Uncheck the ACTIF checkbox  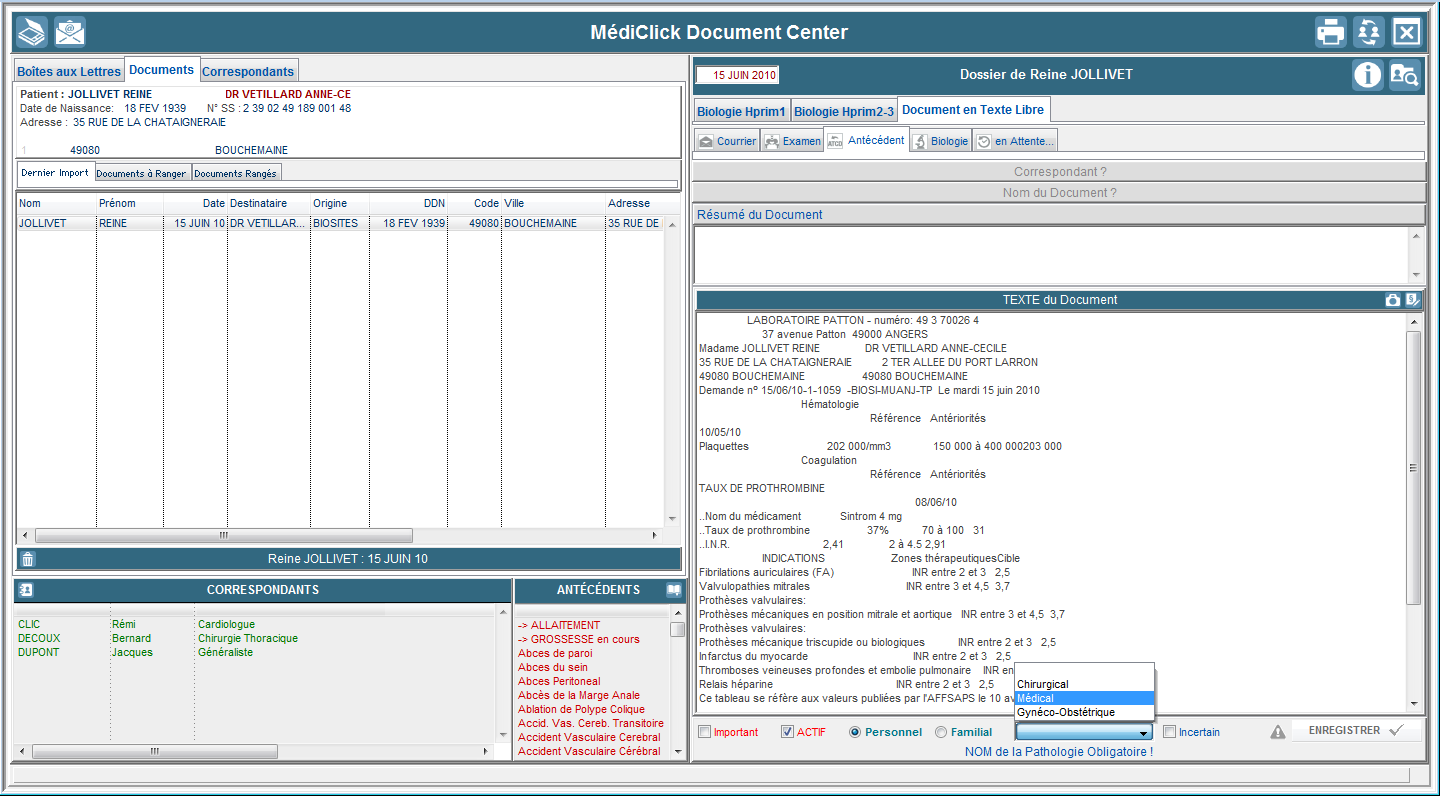[787, 732]
